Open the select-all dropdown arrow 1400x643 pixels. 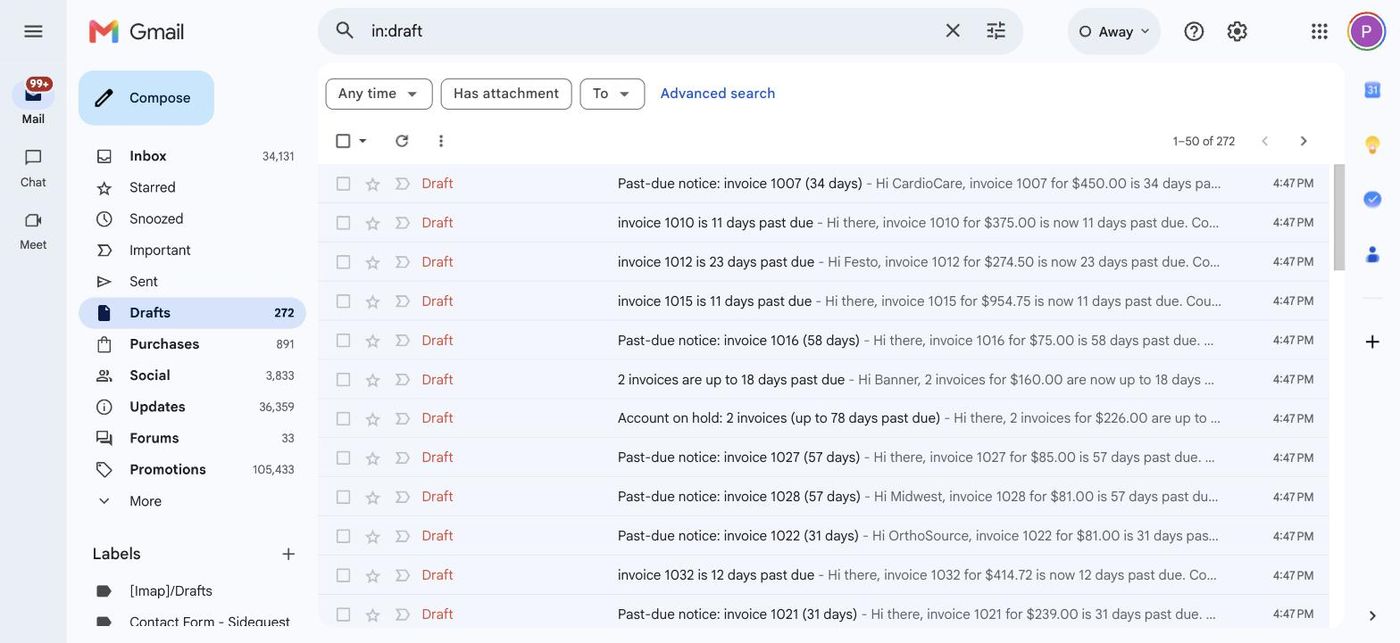point(363,141)
